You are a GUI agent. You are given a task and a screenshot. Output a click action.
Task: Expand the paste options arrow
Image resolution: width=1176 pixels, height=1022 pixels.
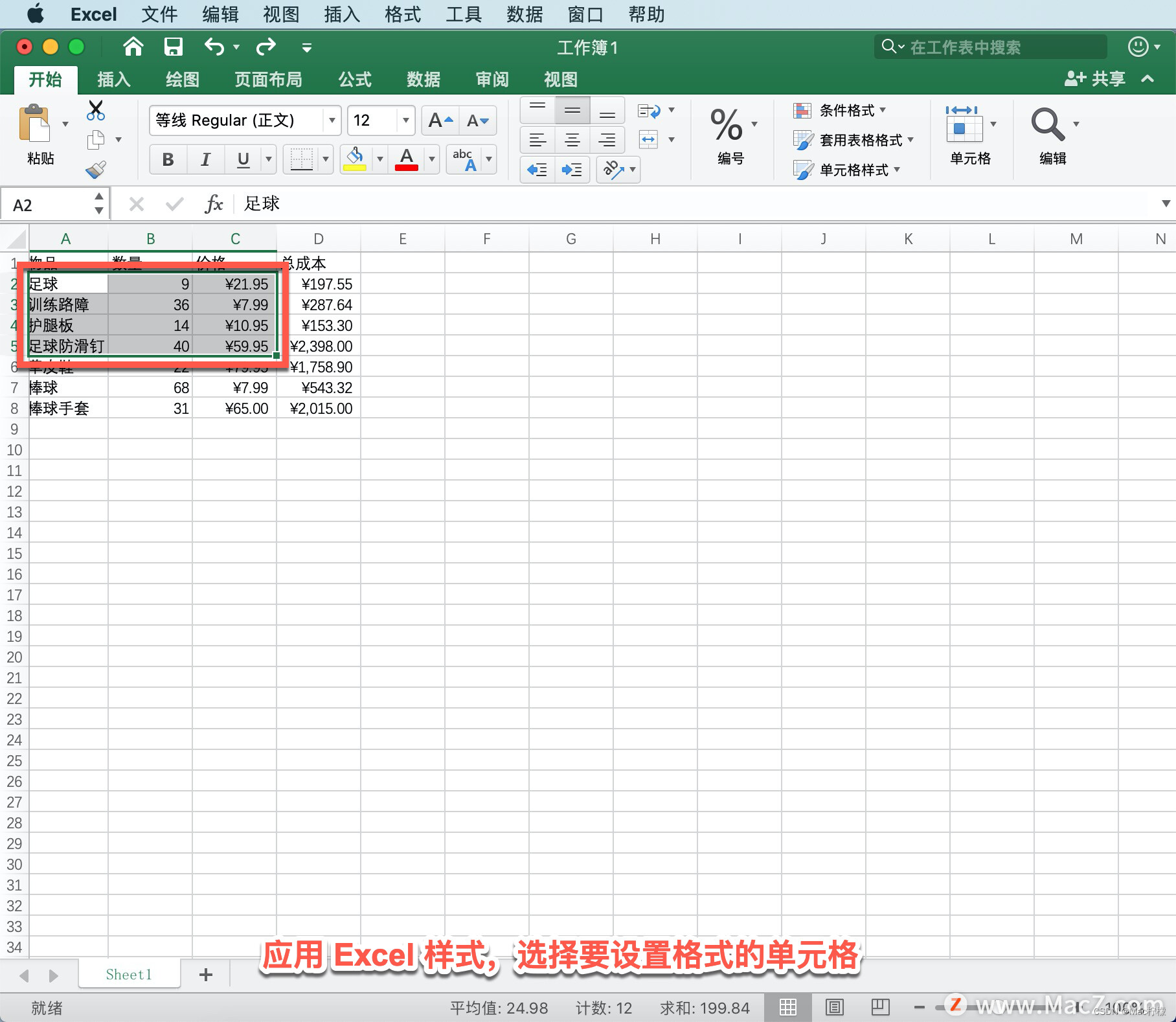[x=65, y=124]
